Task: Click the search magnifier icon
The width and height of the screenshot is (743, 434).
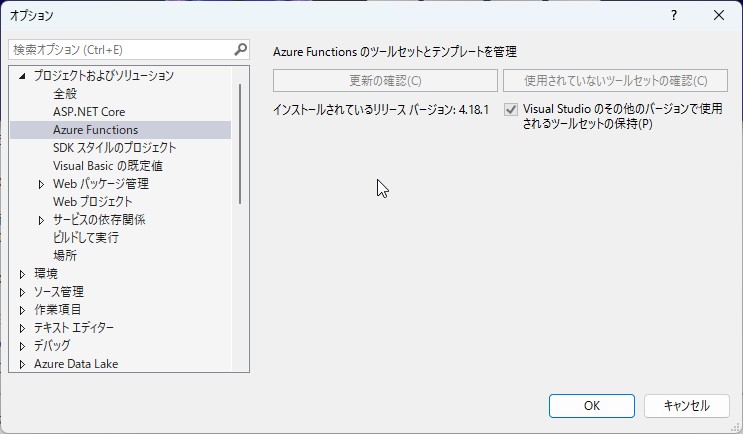Action: click(240, 49)
